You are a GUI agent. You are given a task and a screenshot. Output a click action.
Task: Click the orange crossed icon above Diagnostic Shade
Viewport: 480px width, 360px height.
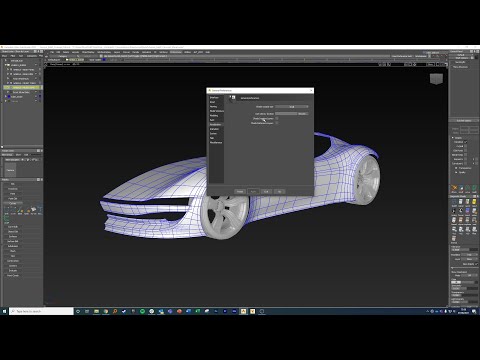[454, 188]
